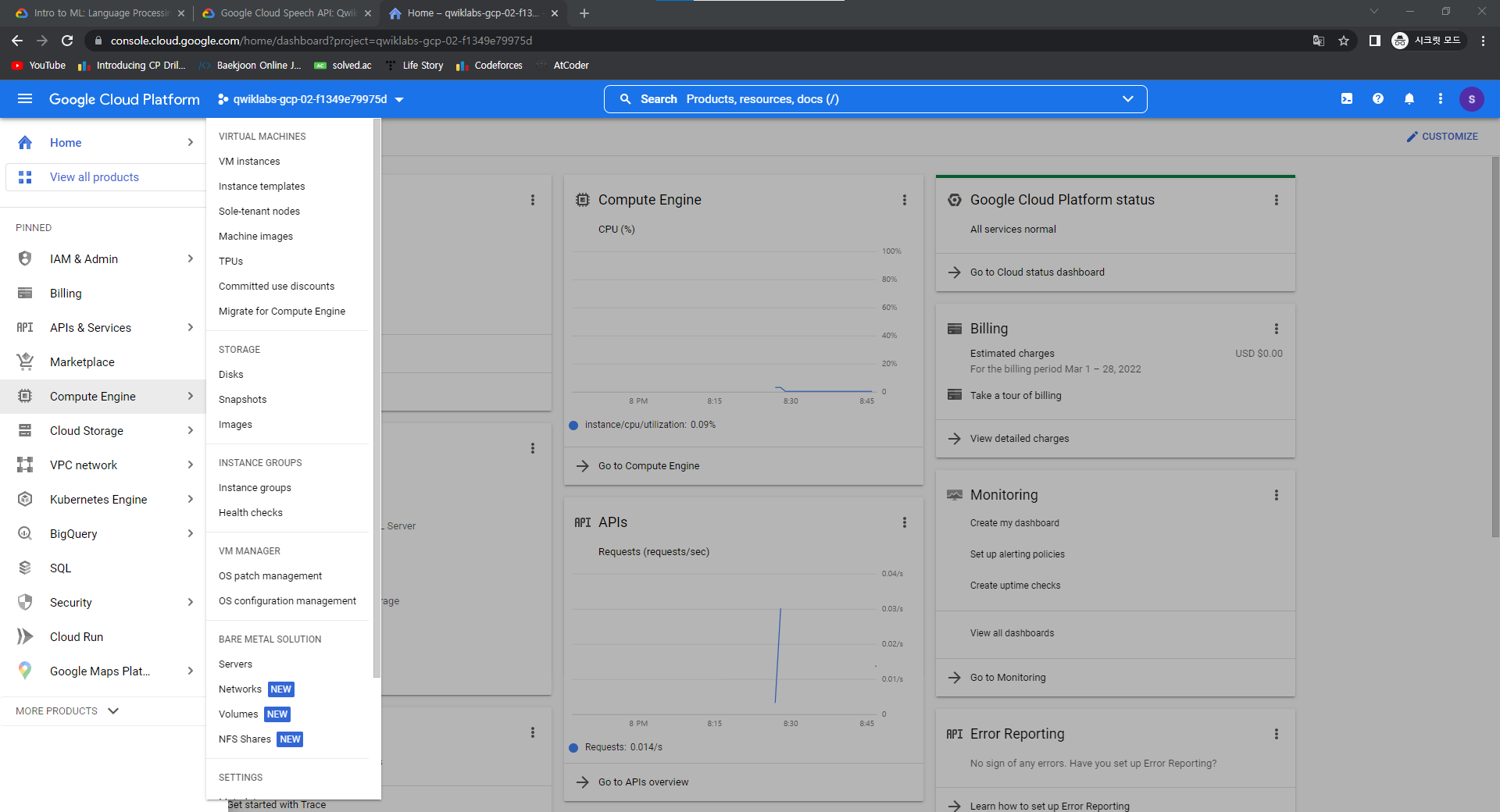The image size is (1500, 812).
Task: Open a new browser tab
Action: tap(584, 13)
